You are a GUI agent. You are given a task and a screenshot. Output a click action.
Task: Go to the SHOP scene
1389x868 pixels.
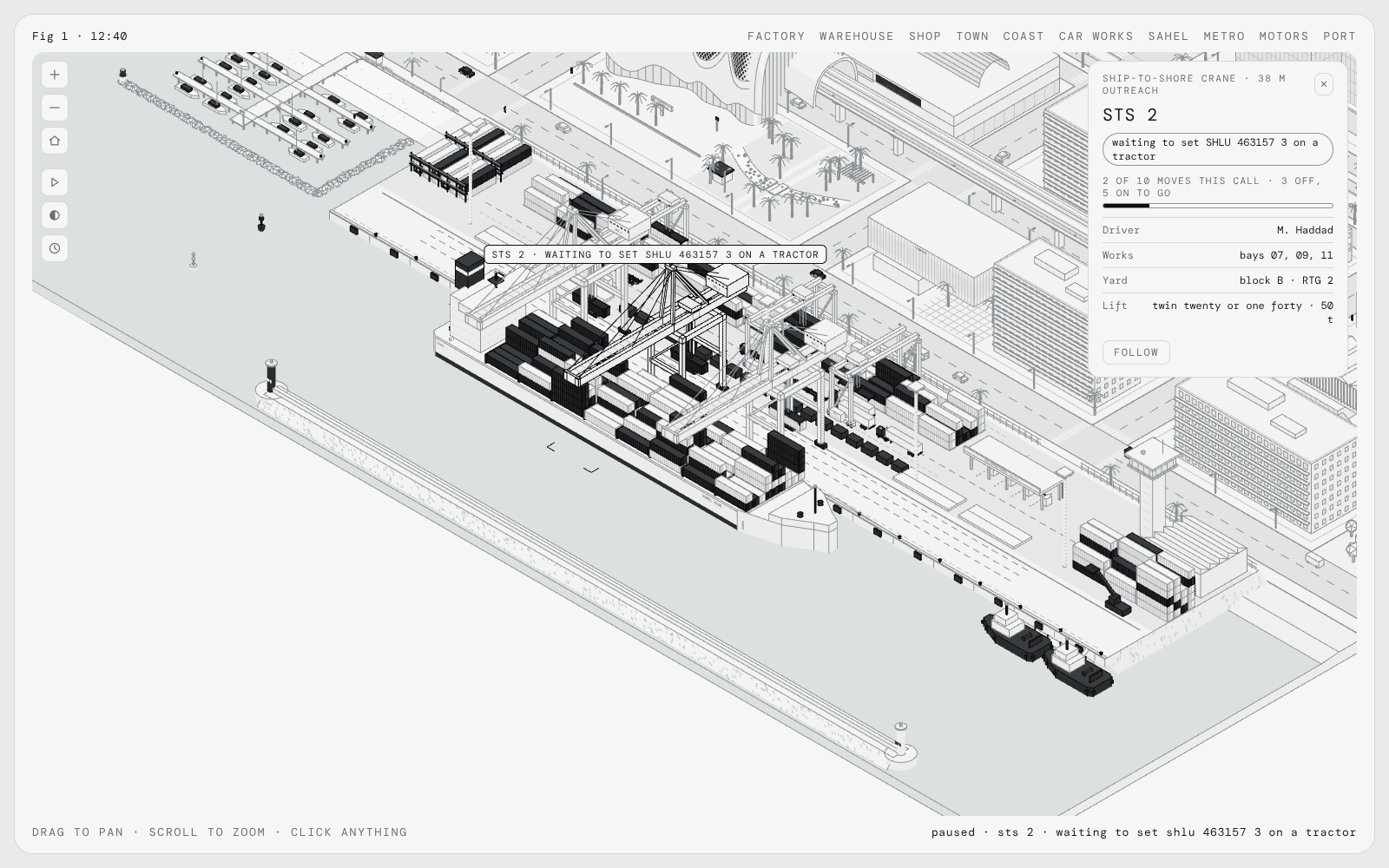point(925,36)
